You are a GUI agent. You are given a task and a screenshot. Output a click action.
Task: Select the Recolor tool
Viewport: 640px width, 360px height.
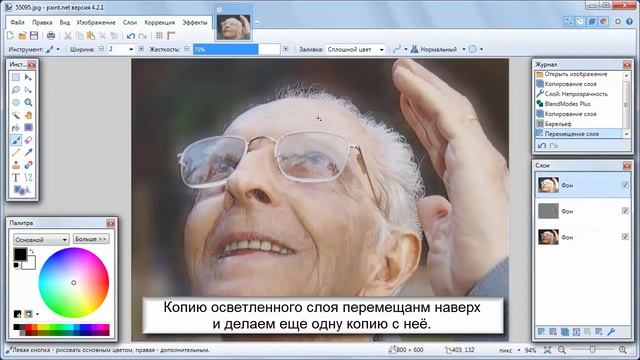28,165
